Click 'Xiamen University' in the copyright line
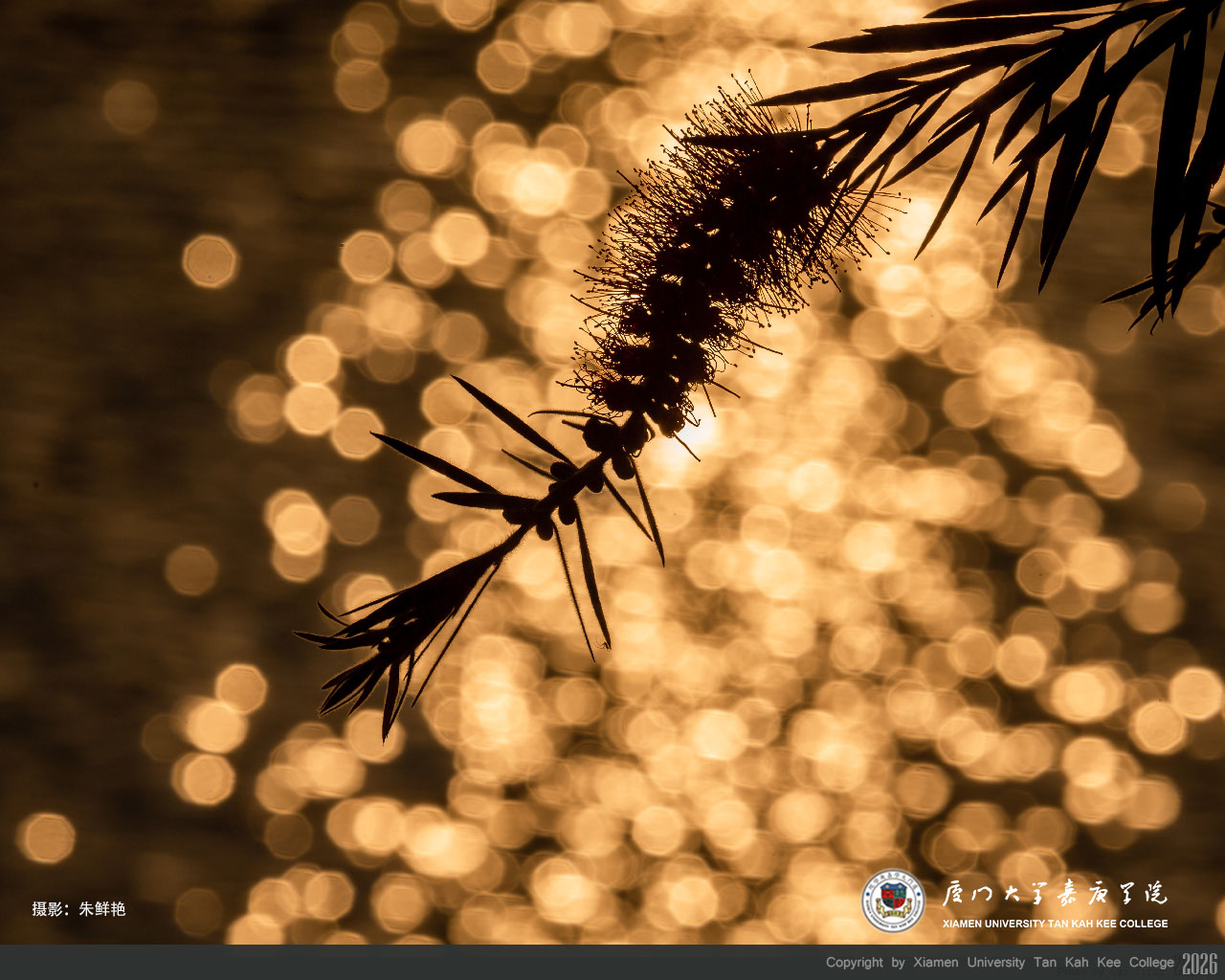The image size is (1225, 980). 969,963
